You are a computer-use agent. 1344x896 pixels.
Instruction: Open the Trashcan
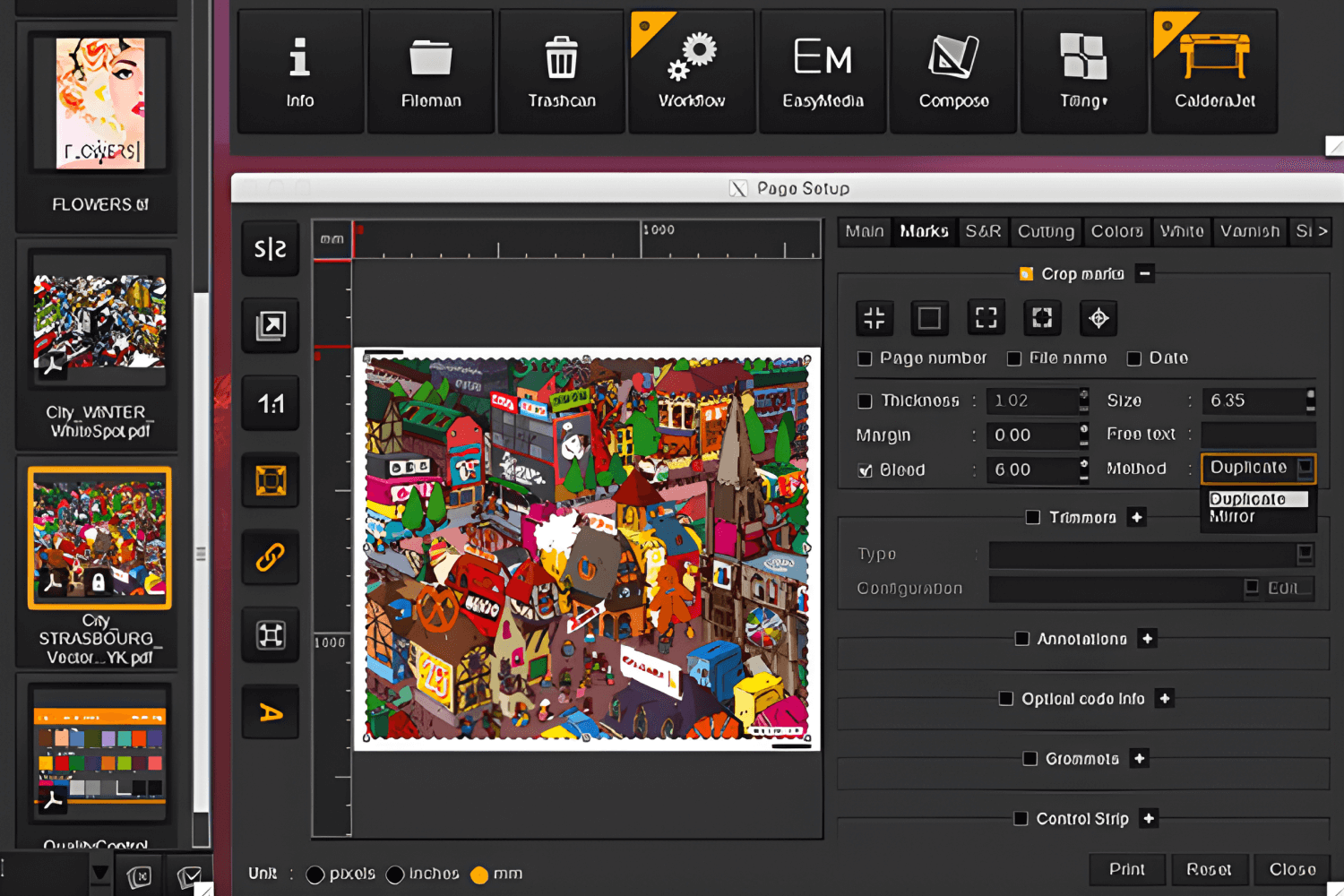562,72
